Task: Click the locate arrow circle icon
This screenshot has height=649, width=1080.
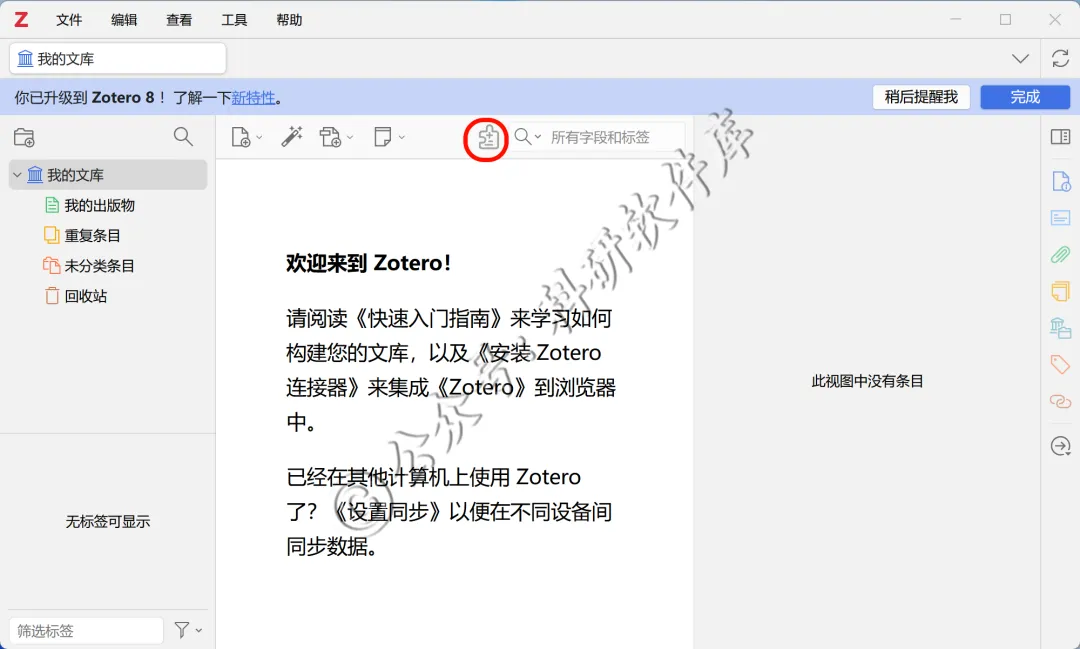Action: point(1061,446)
